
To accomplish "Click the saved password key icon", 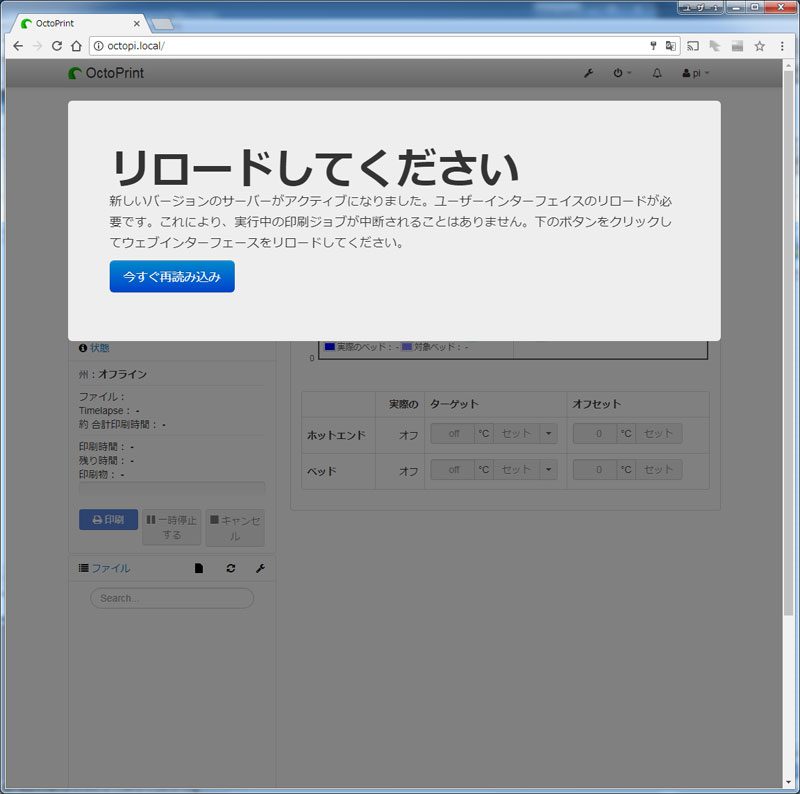I will [653, 46].
